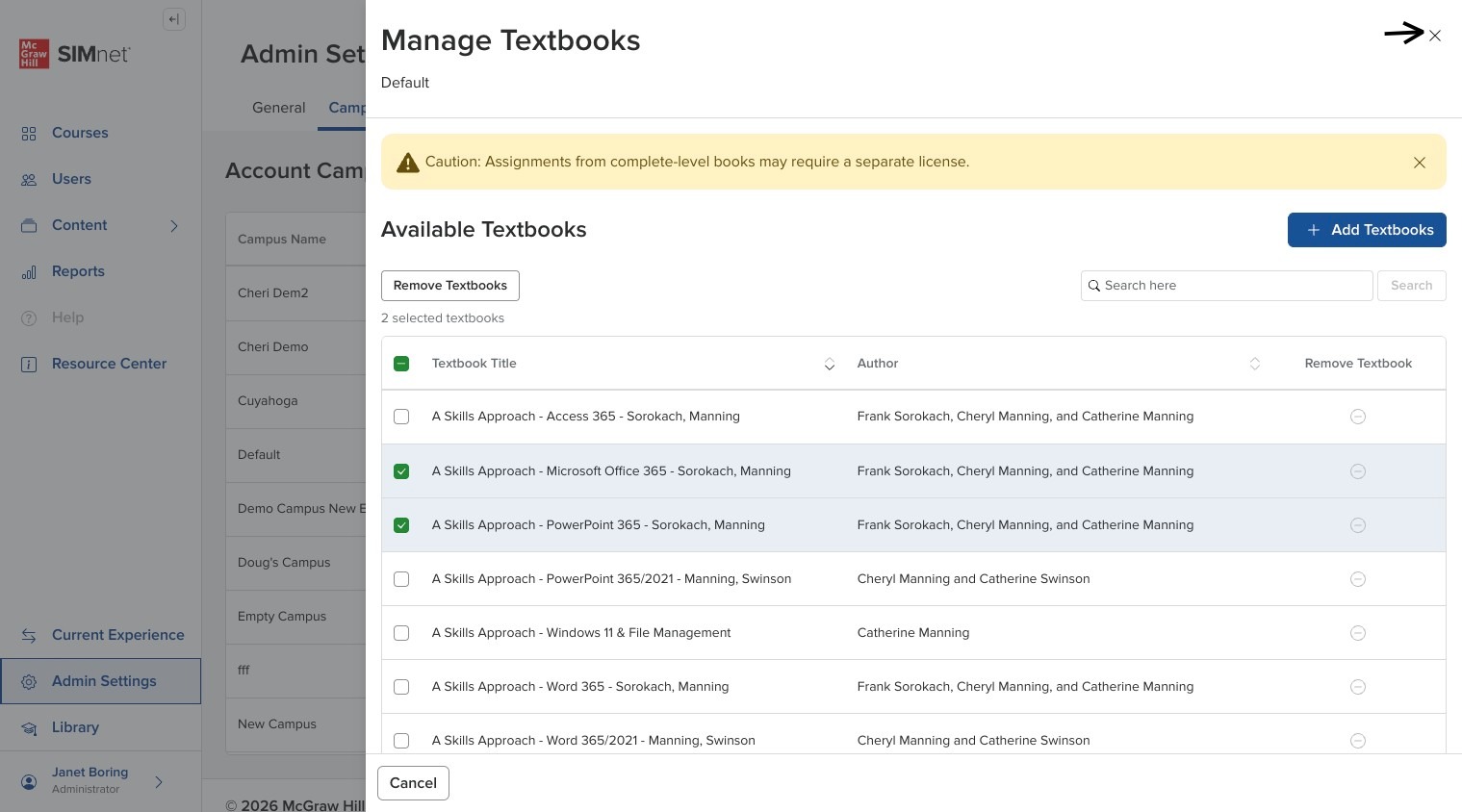1462x812 pixels.
Task: Click remove icon for Word 365 - Sorokach textbook
Action: tap(1358, 687)
